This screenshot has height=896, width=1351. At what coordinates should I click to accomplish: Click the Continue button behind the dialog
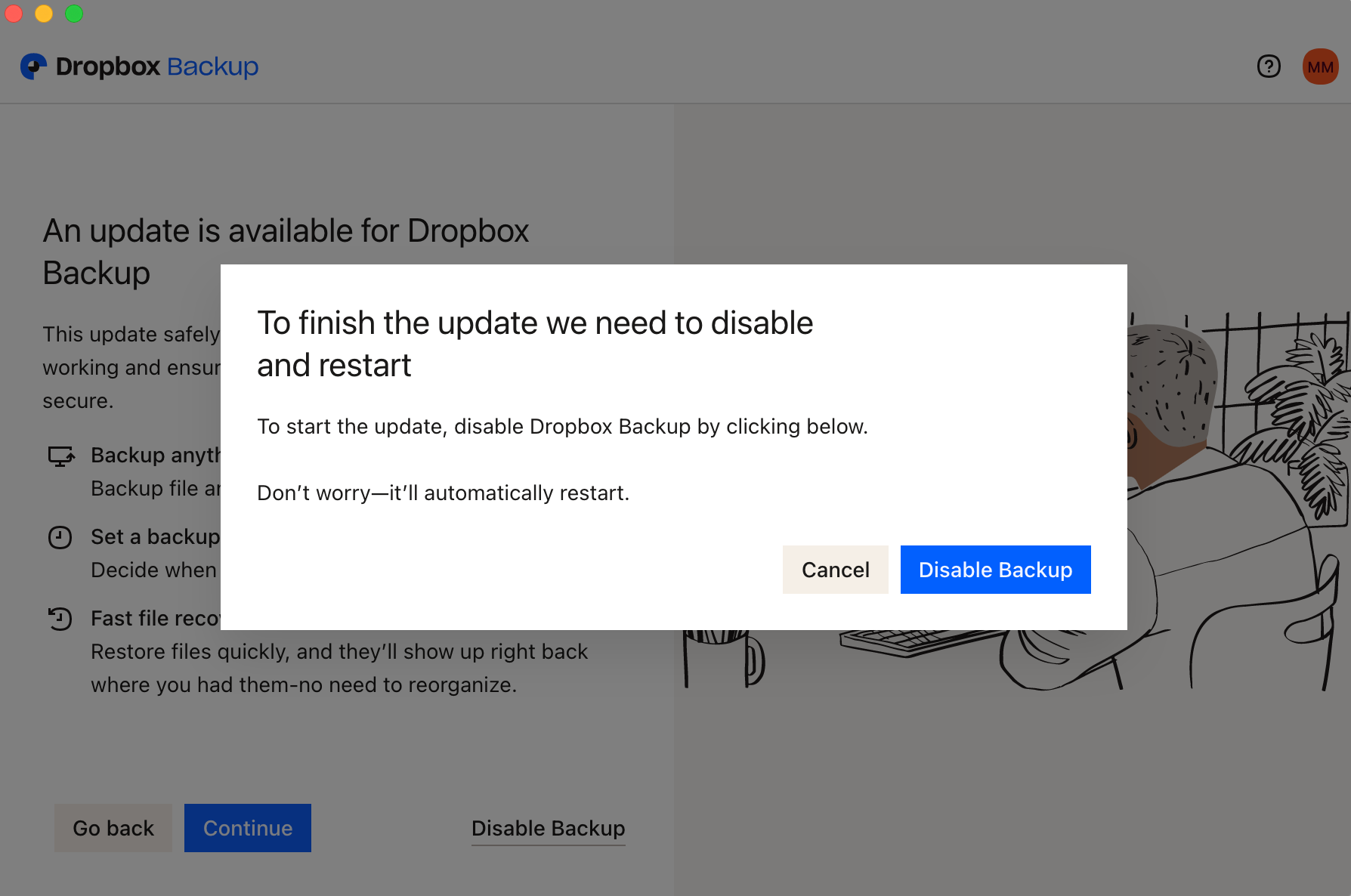point(248,828)
